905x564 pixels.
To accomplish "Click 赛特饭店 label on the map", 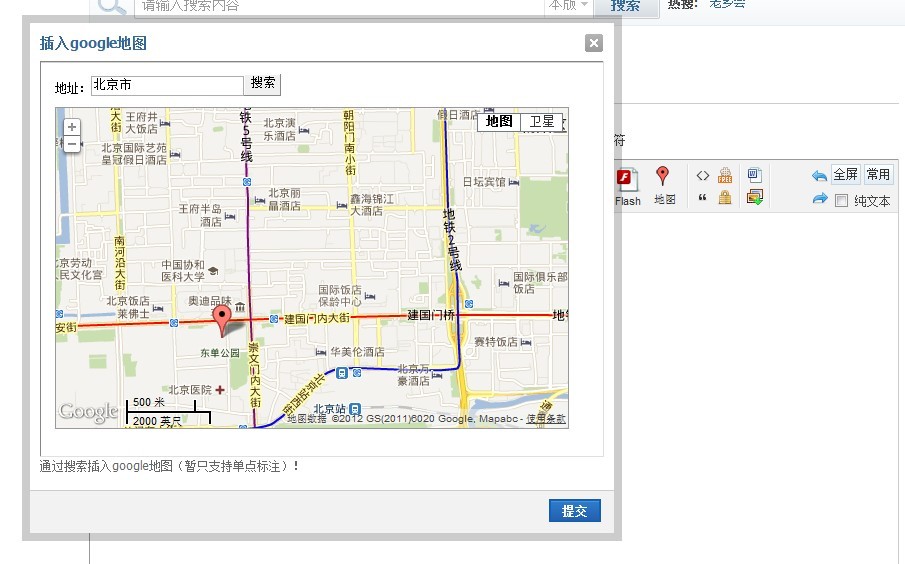I will (496, 342).
